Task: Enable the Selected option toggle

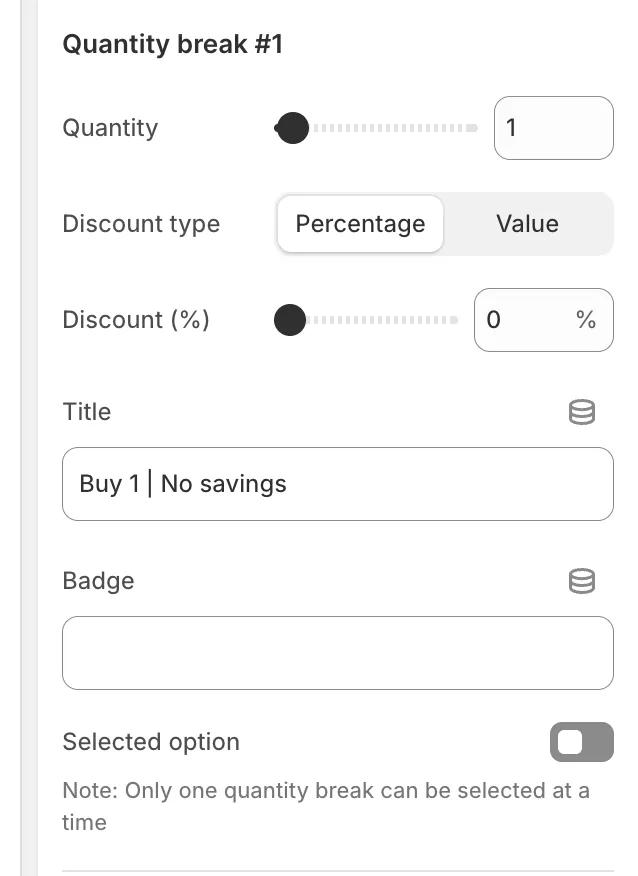Action: coord(581,742)
